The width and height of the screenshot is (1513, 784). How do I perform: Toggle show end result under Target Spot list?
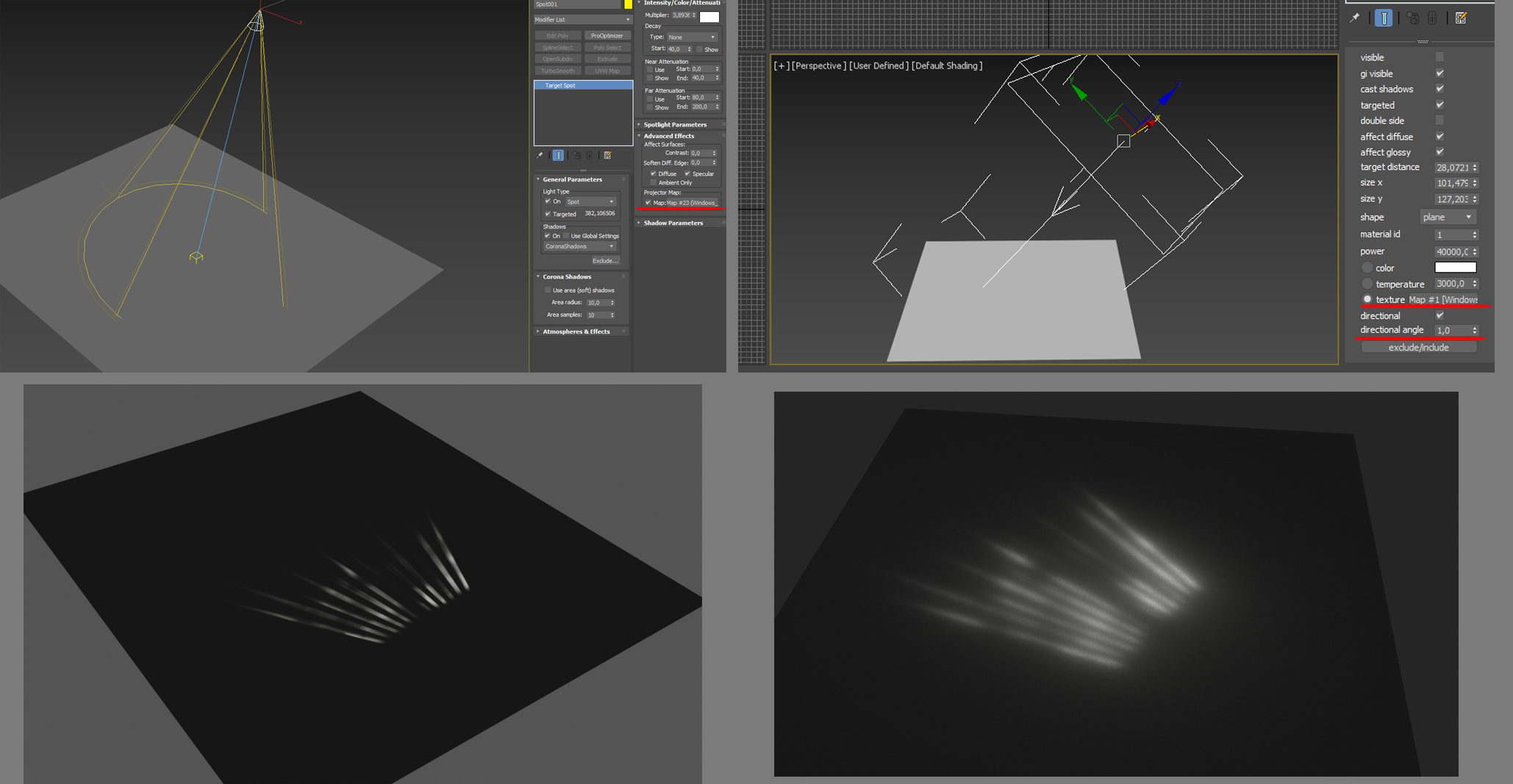tap(558, 156)
